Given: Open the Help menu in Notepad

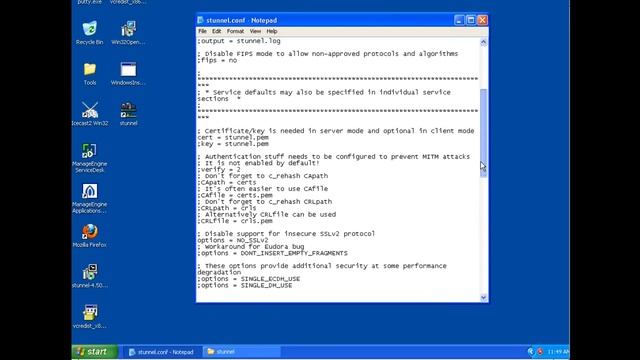Looking at the screenshot, I should (x=272, y=31).
